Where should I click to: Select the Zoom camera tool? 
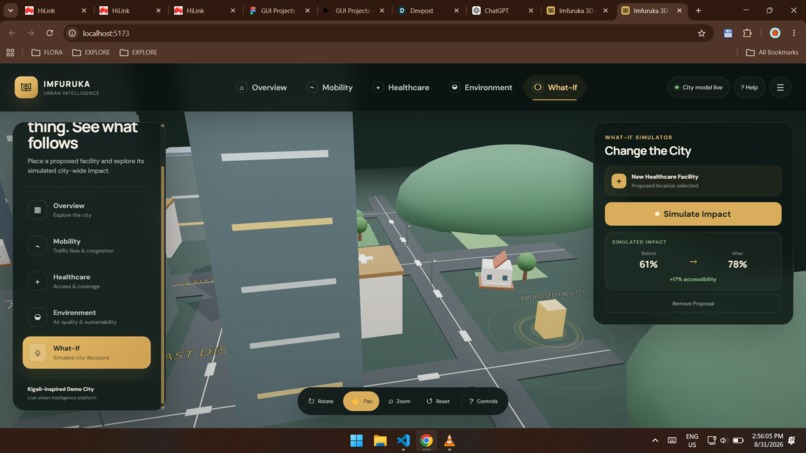(399, 401)
